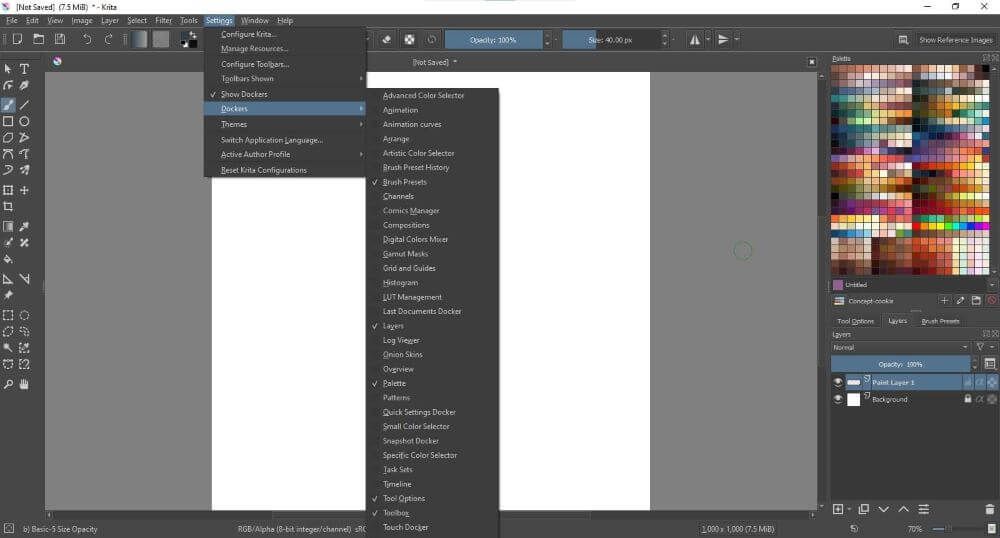The height and width of the screenshot is (538, 1000).
Task: Select the Line tool
Action: [x=24, y=105]
